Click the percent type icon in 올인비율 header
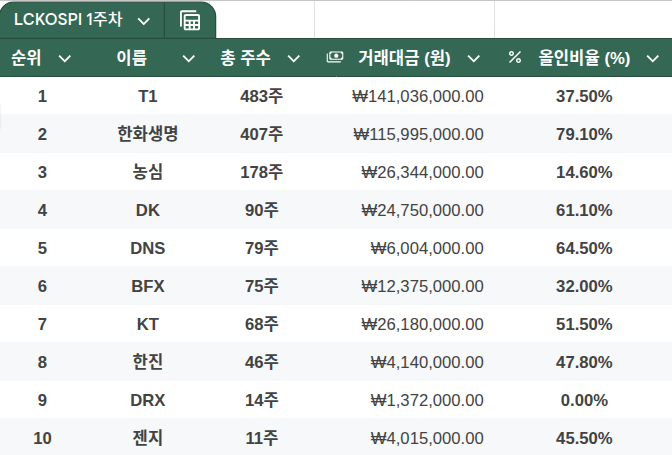This screenshot has height=455, width=672. [x=515, y=58]
